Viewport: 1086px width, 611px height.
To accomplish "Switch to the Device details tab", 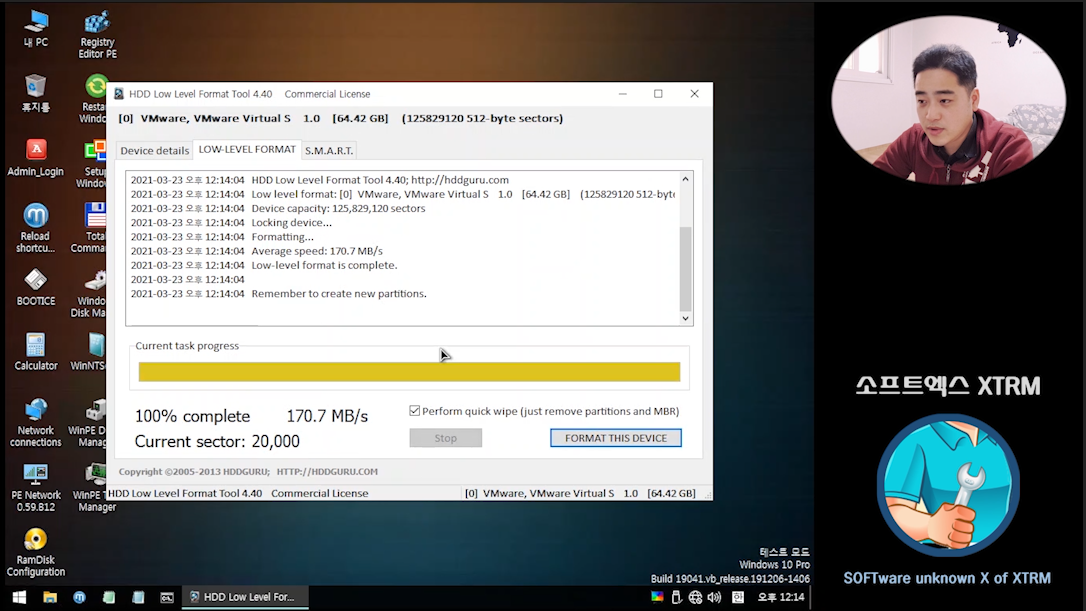I will 154,150.
